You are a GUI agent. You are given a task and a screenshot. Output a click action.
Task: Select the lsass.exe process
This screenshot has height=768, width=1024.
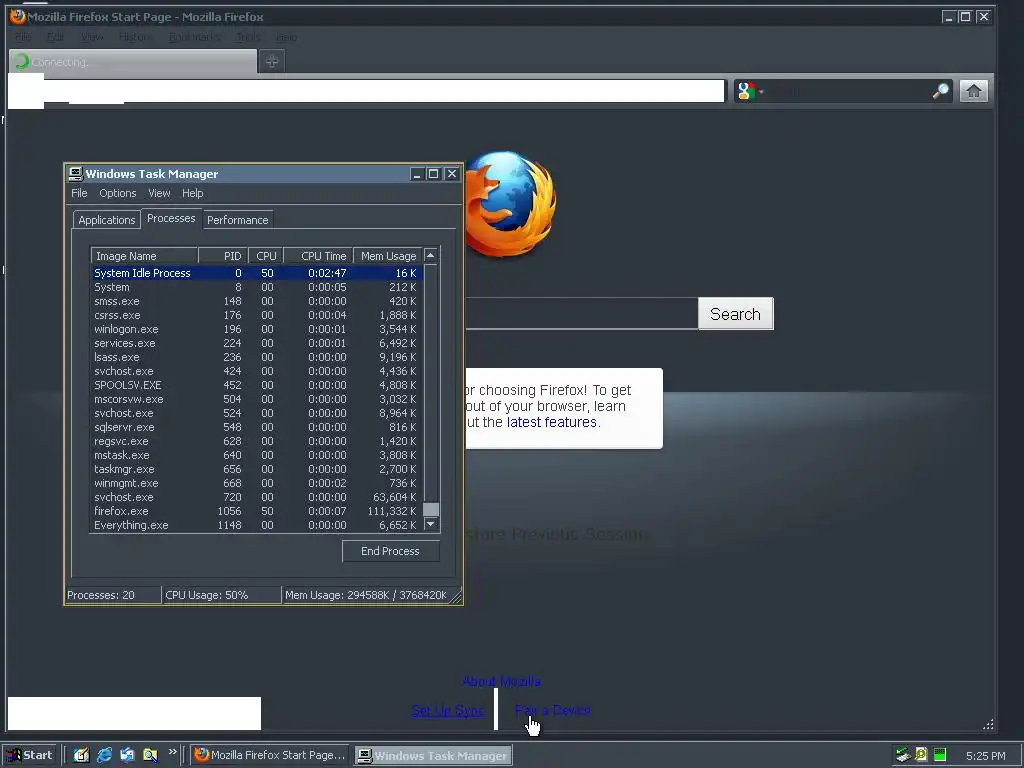coord(257,357)
